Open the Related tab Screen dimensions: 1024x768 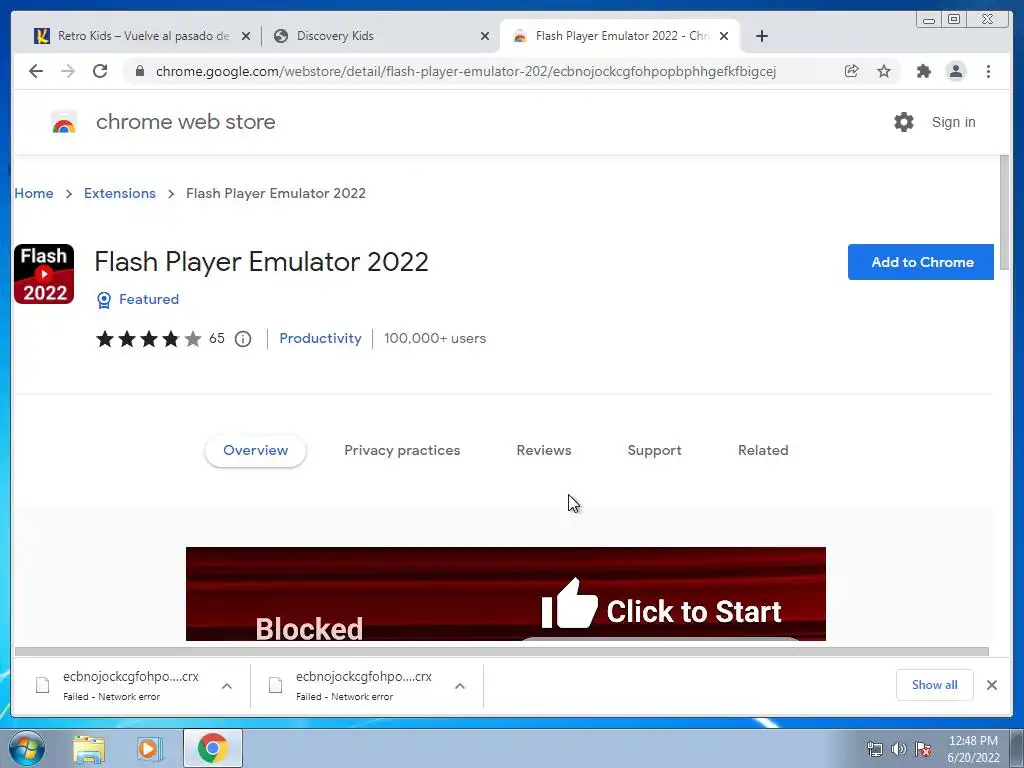coord(763,451)
